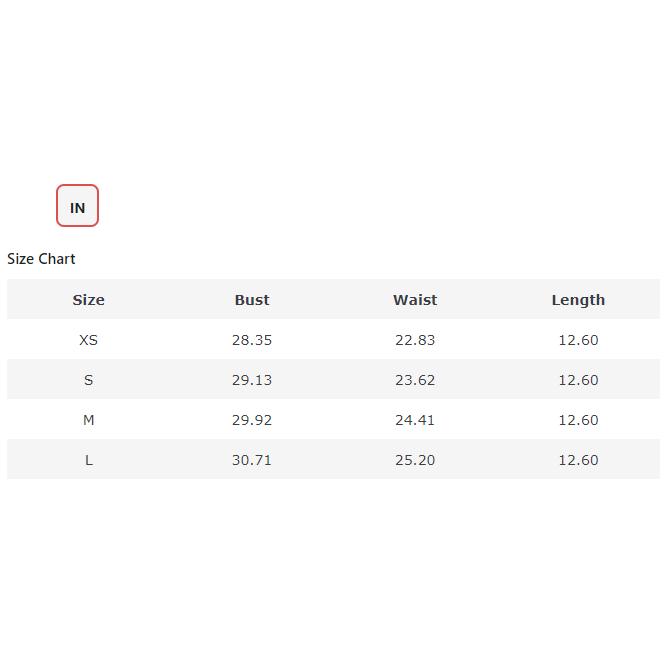Click the waist value 23.62

click(x=415, y=380)
